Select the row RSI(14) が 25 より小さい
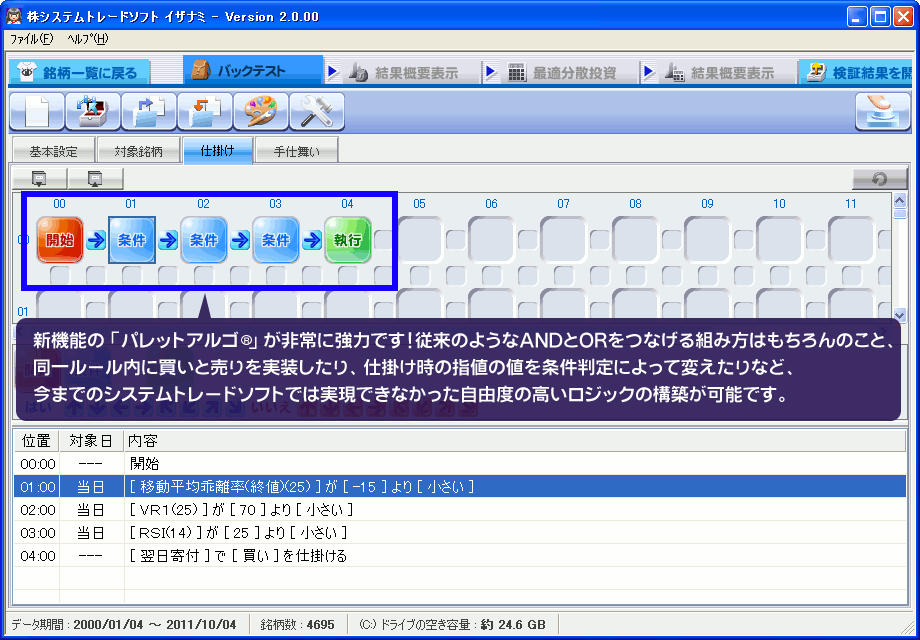 tap(460, 533)
